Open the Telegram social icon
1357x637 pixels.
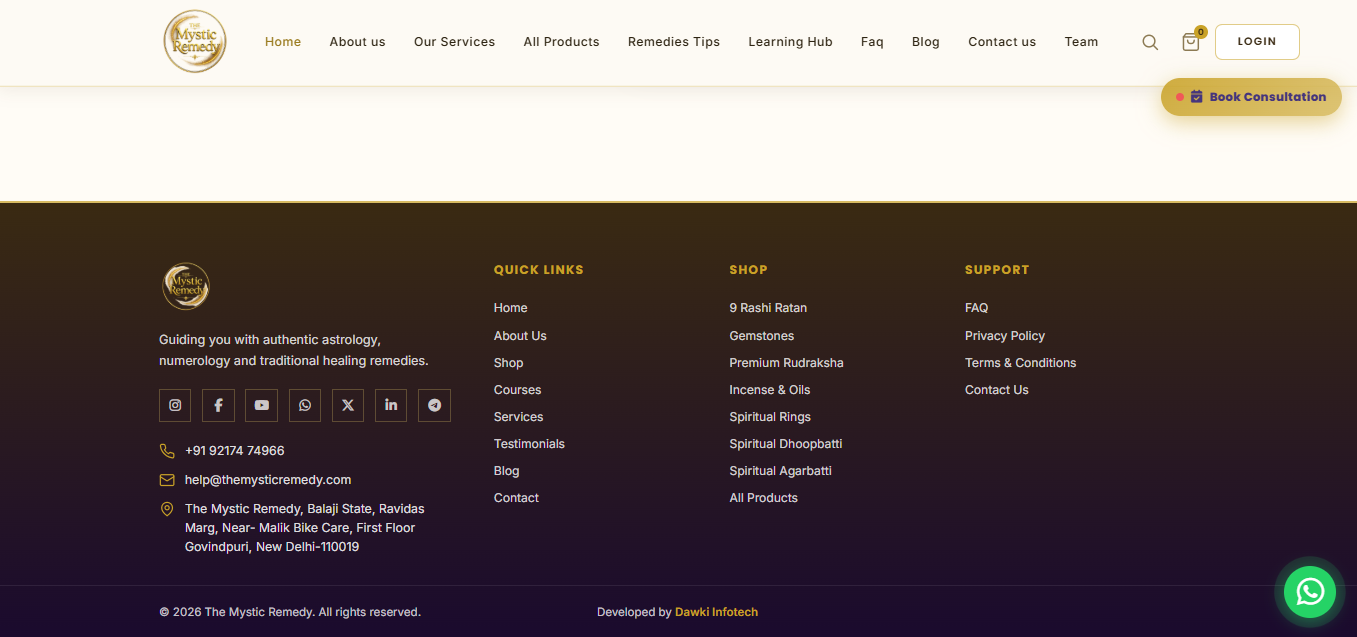(434, 405)
